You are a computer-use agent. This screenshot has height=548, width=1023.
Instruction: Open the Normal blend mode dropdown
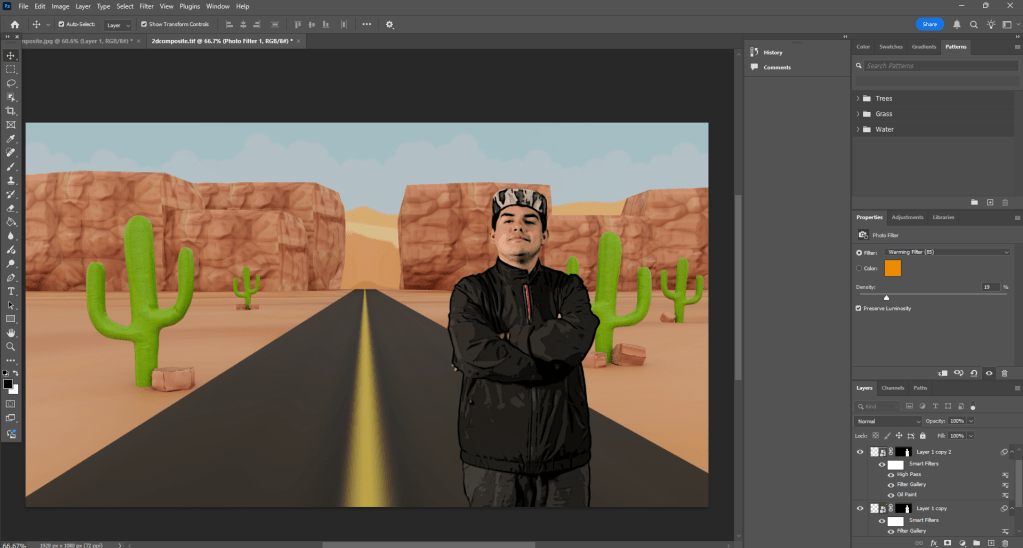887,421
